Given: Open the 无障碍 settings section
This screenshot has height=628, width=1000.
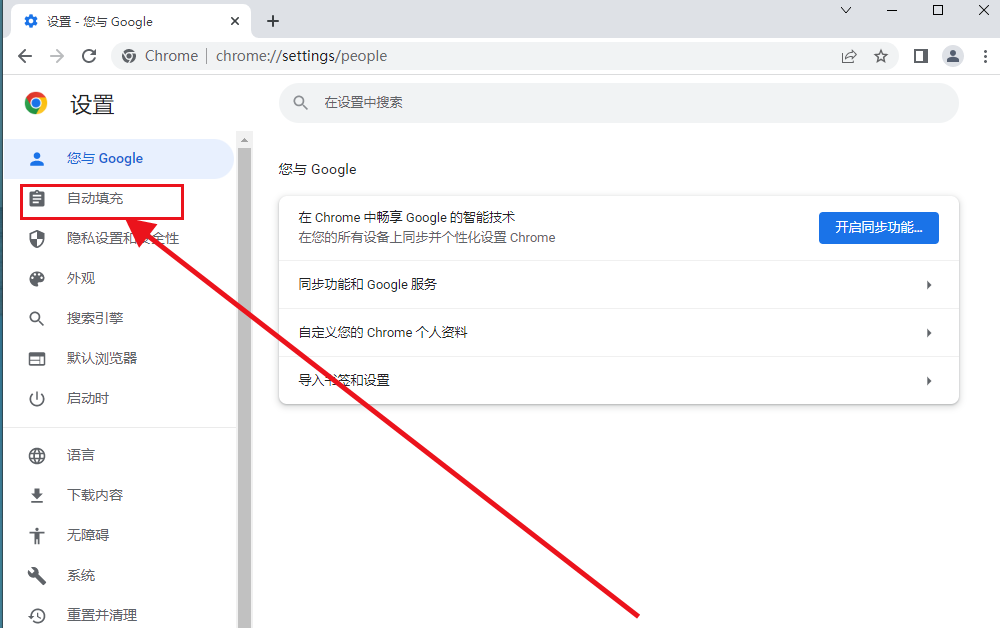Looking at the screenshot, I should (119, 536).
